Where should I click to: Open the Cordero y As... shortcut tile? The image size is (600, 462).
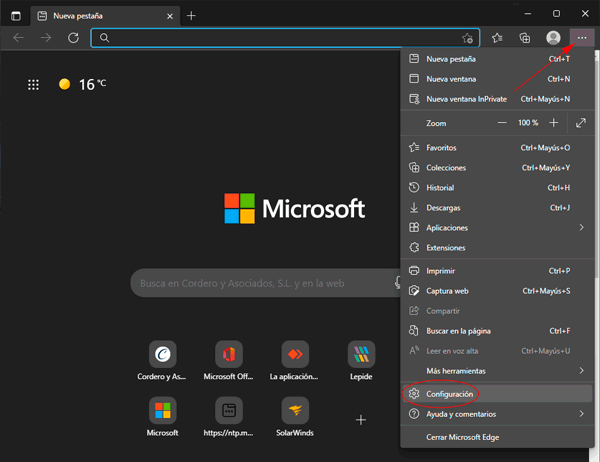(x=163, y=361)
